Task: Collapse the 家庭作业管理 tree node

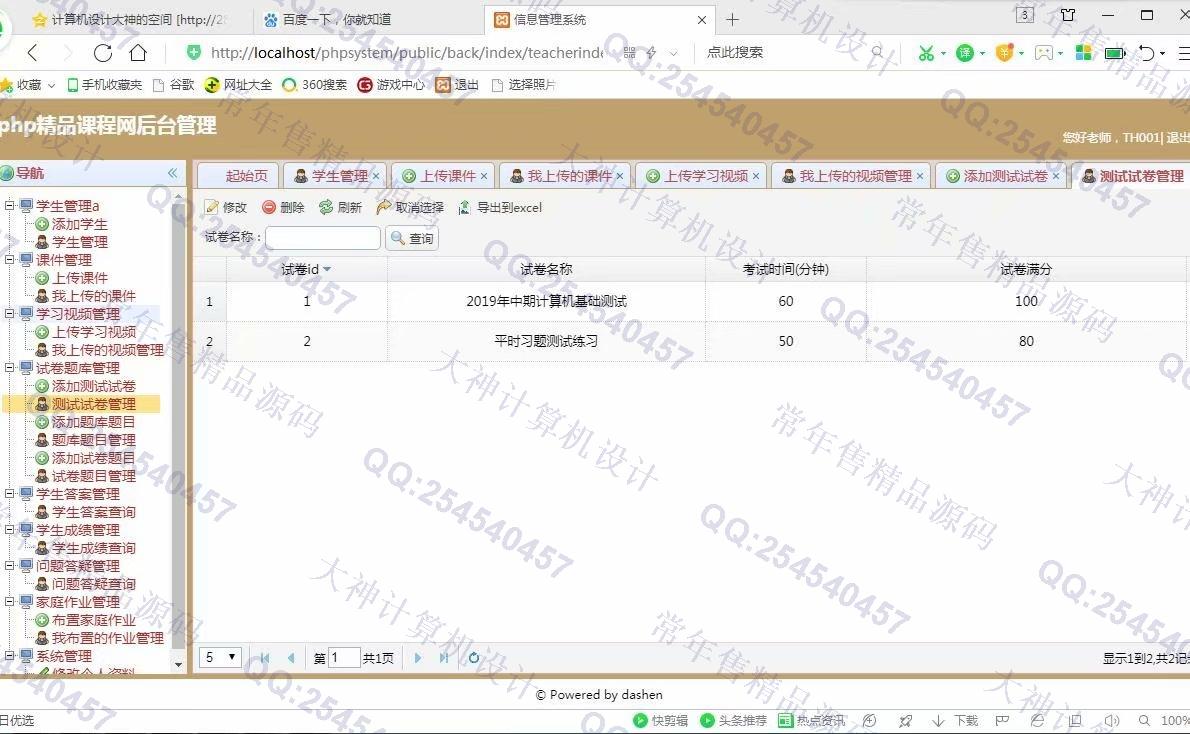Action: pyautogui.click(x=9, y=602)
